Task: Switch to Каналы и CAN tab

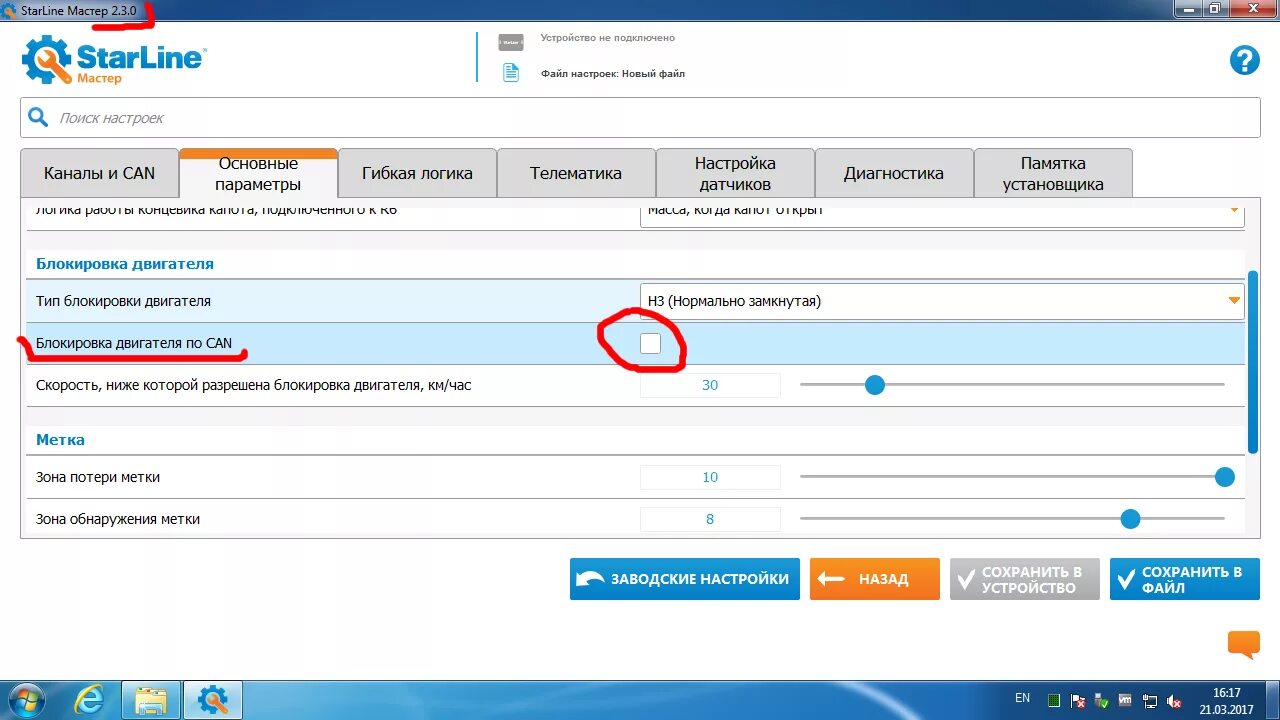Action: pyautogui.click(x=99, y=173)
